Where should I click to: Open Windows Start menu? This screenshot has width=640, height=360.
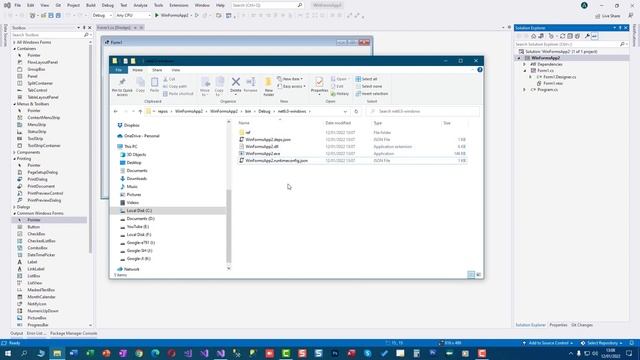(7, 353)
